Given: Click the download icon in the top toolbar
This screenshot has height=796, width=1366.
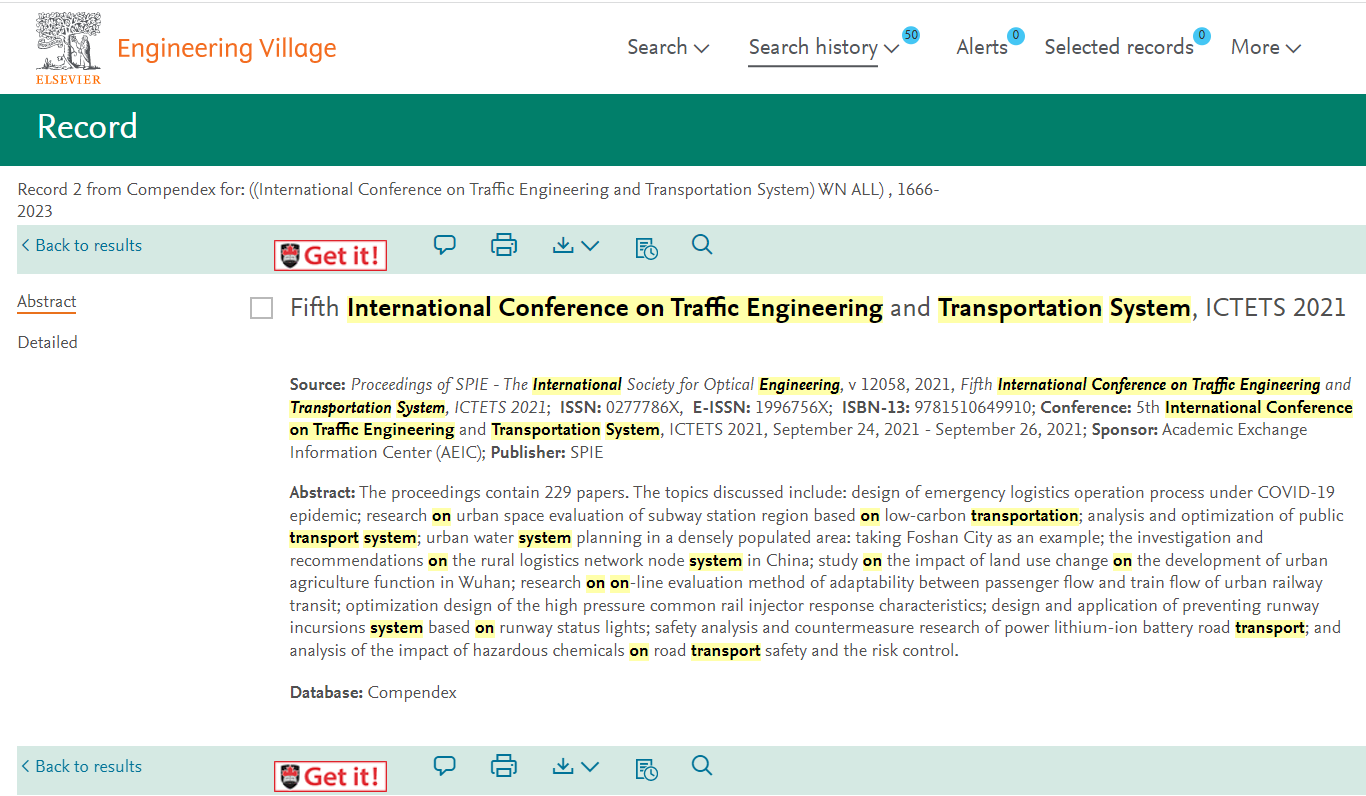Looking at the screenshot, I should [564, 245].
